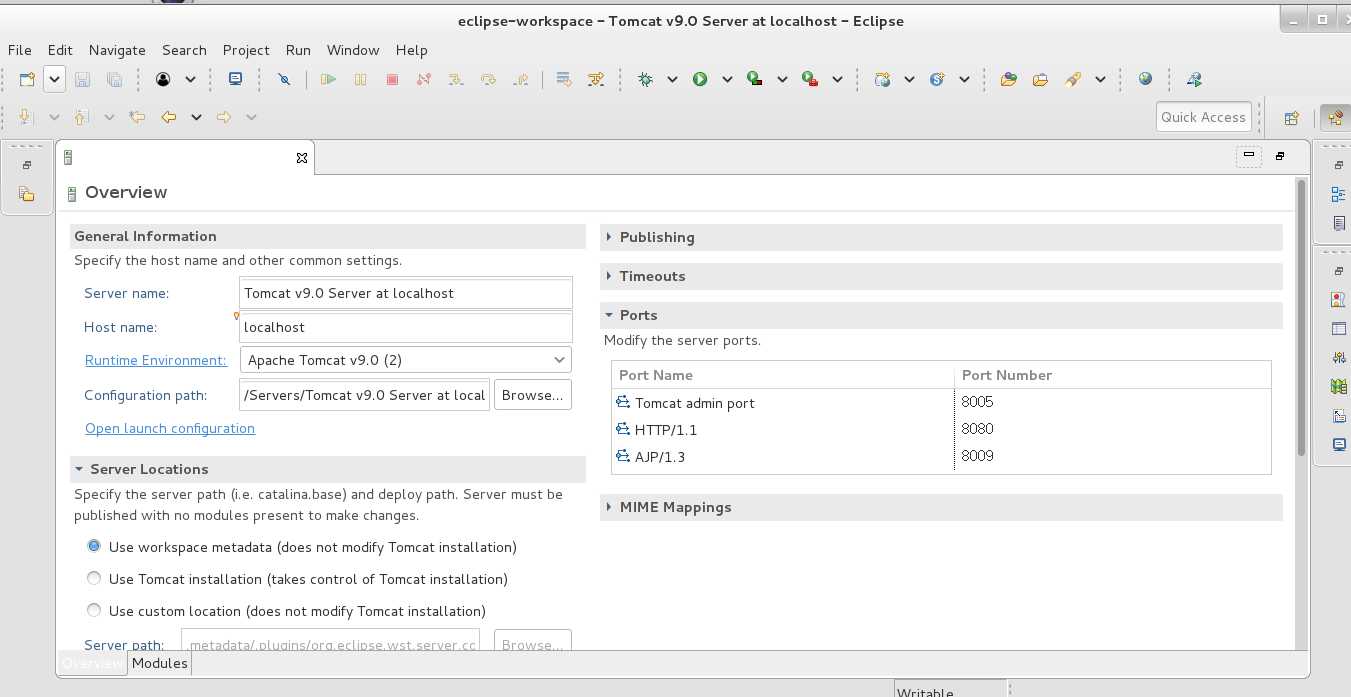Screen dimensions: 1351x697
Task: Open the Navigate menu
Action: [x=117, y=50]
